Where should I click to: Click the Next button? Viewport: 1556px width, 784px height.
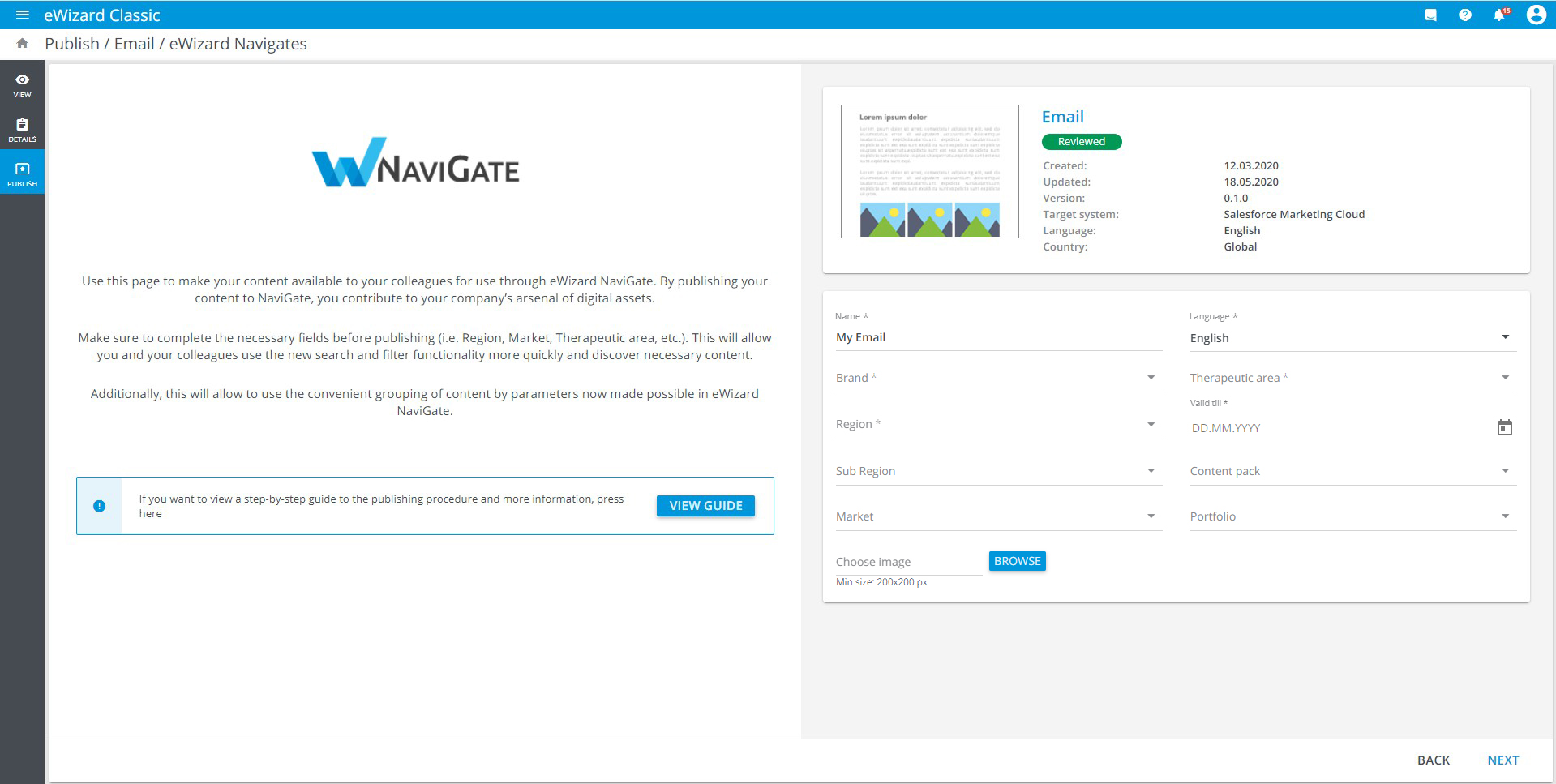1502,760
